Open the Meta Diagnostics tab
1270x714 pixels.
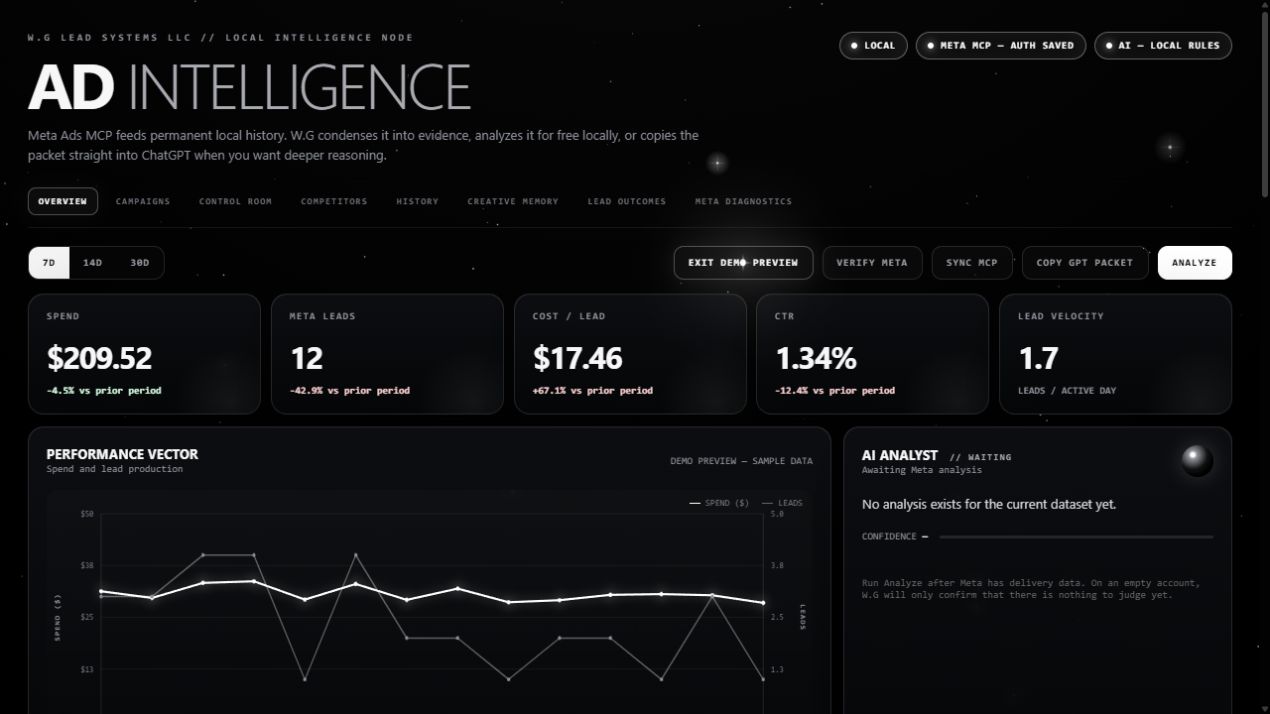pos(743,201)
